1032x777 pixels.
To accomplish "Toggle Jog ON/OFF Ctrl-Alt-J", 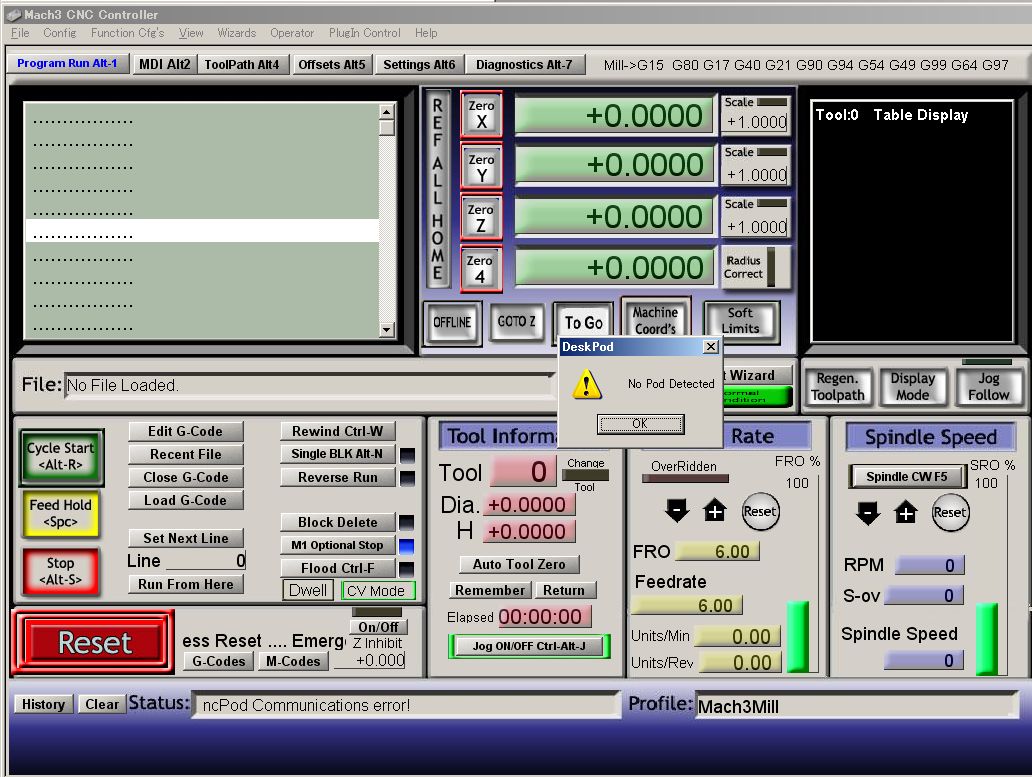I will [529, 646].
